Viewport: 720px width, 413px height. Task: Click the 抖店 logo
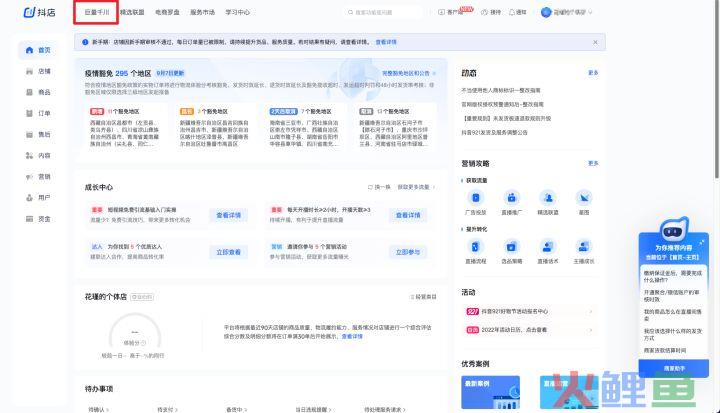coord(39,12)
